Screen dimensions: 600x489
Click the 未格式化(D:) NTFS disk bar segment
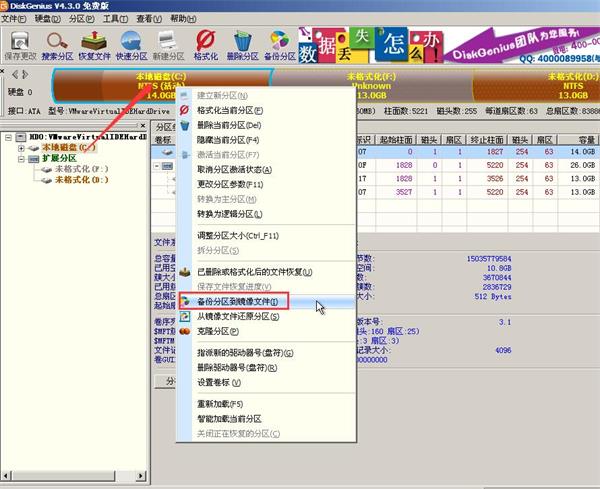[x=536, y=86]
